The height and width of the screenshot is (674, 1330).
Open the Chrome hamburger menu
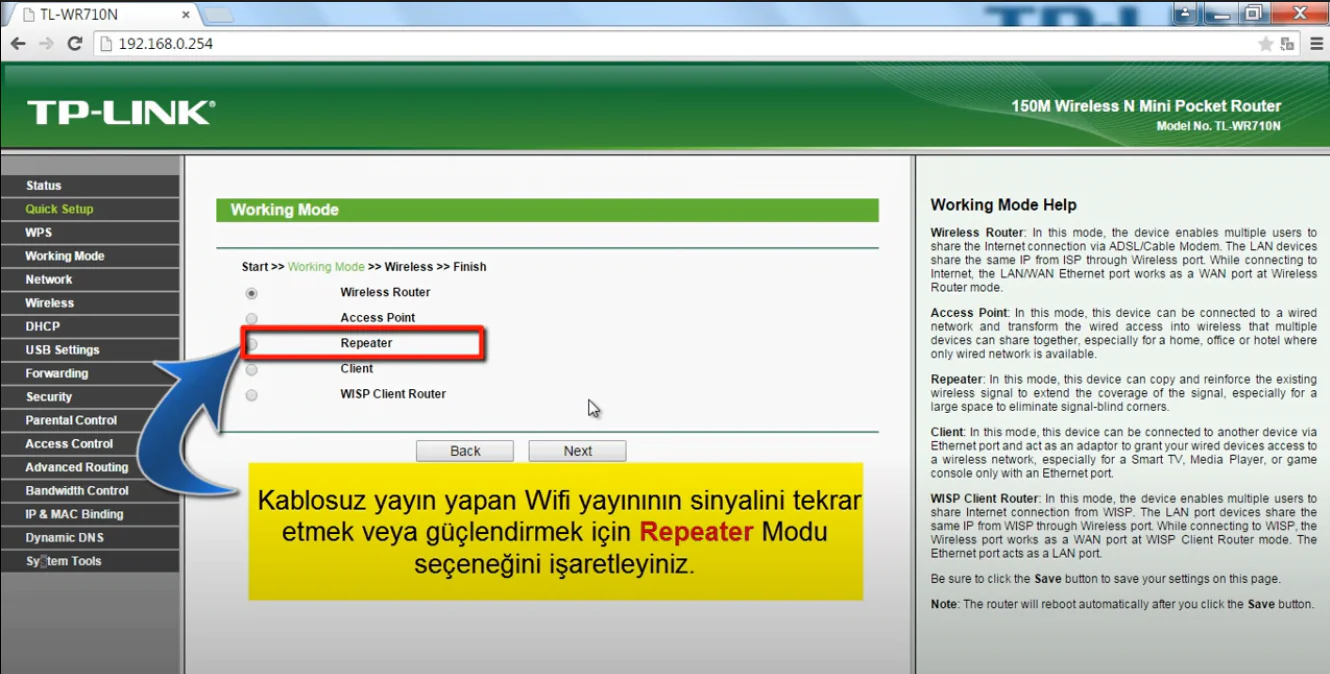(1316, 44)
